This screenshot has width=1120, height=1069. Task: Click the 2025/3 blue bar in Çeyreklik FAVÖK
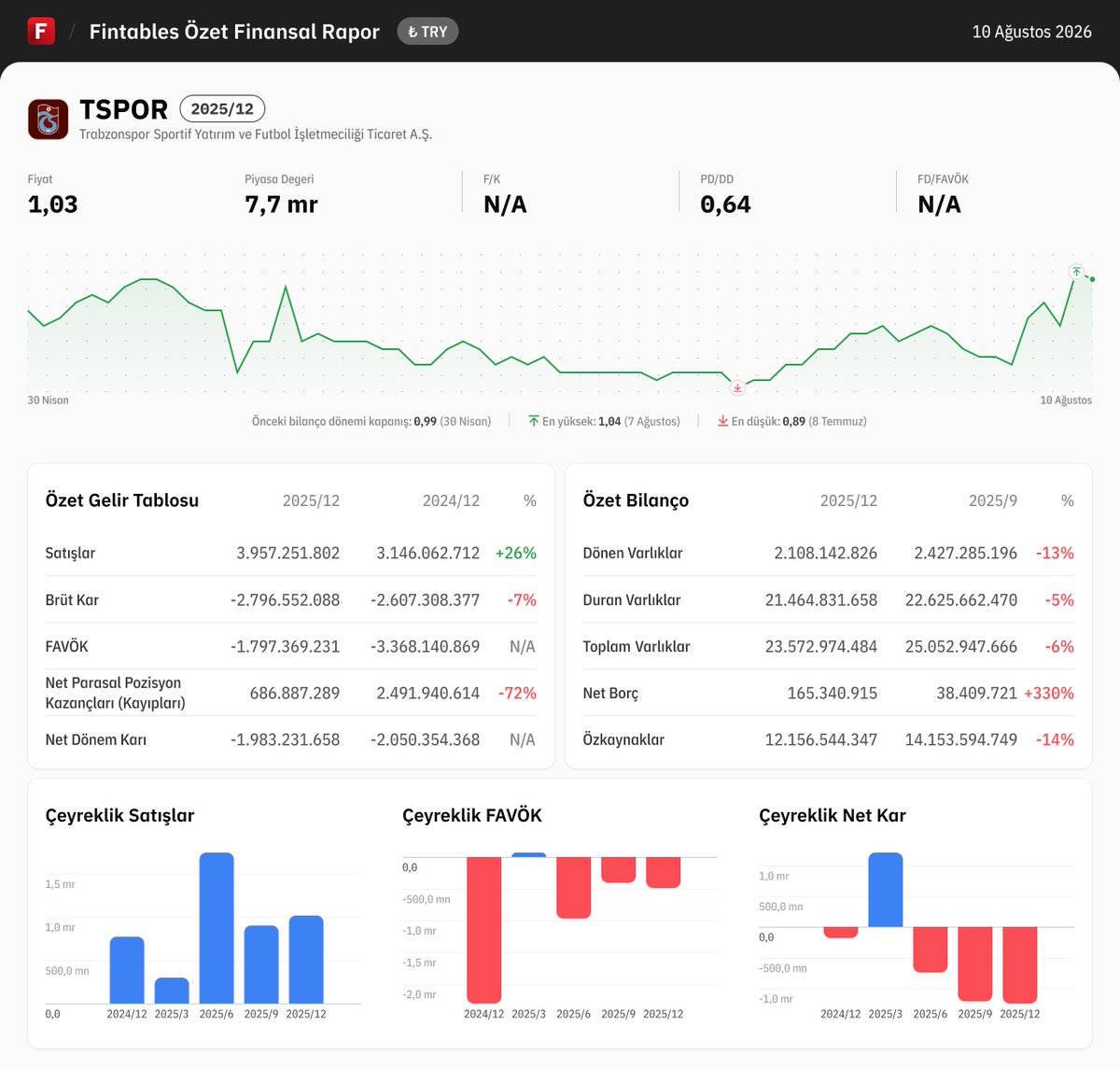pyautogui.click(x=529, y=854)
